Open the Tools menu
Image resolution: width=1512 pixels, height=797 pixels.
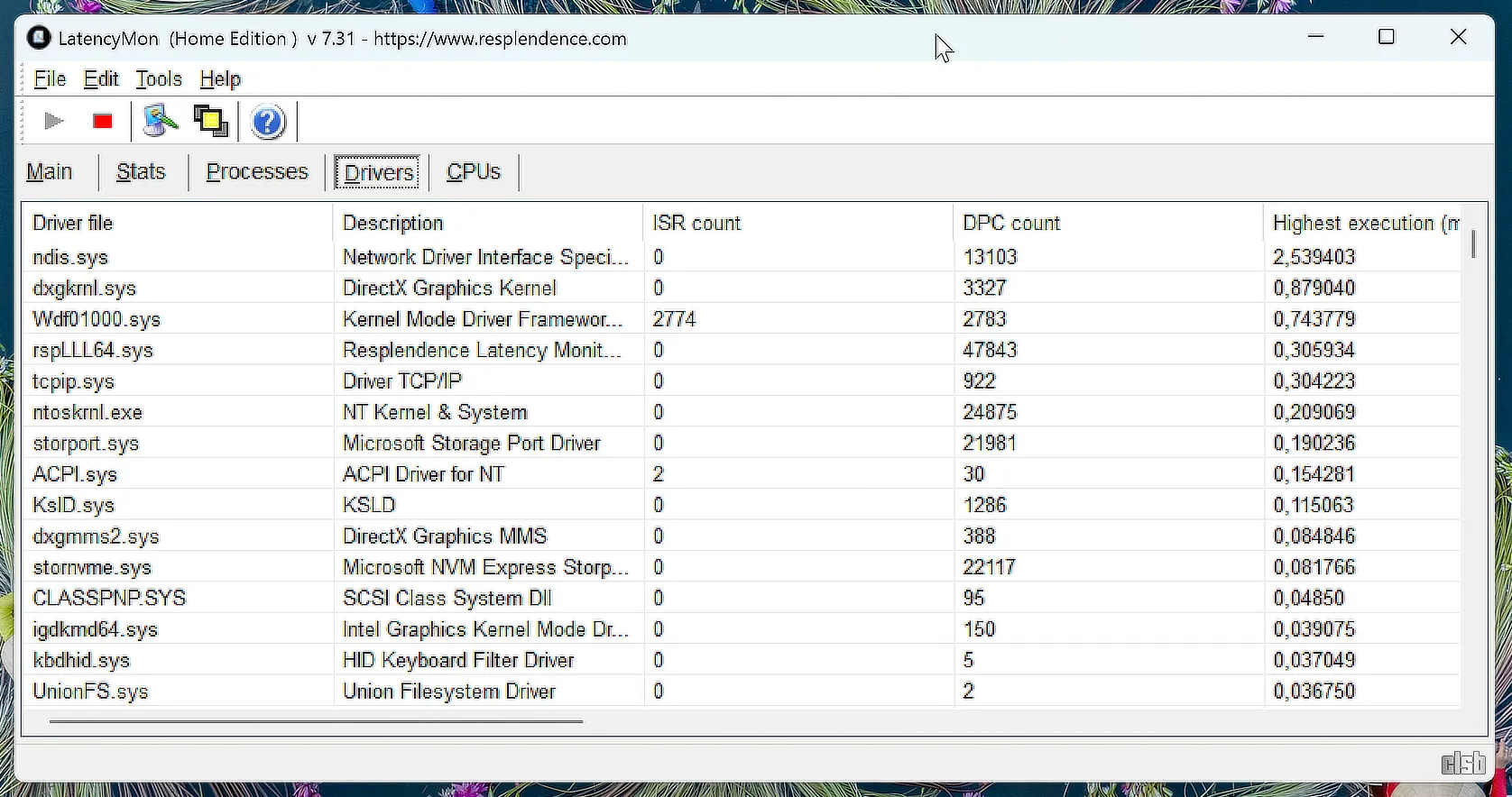[159, 79]
